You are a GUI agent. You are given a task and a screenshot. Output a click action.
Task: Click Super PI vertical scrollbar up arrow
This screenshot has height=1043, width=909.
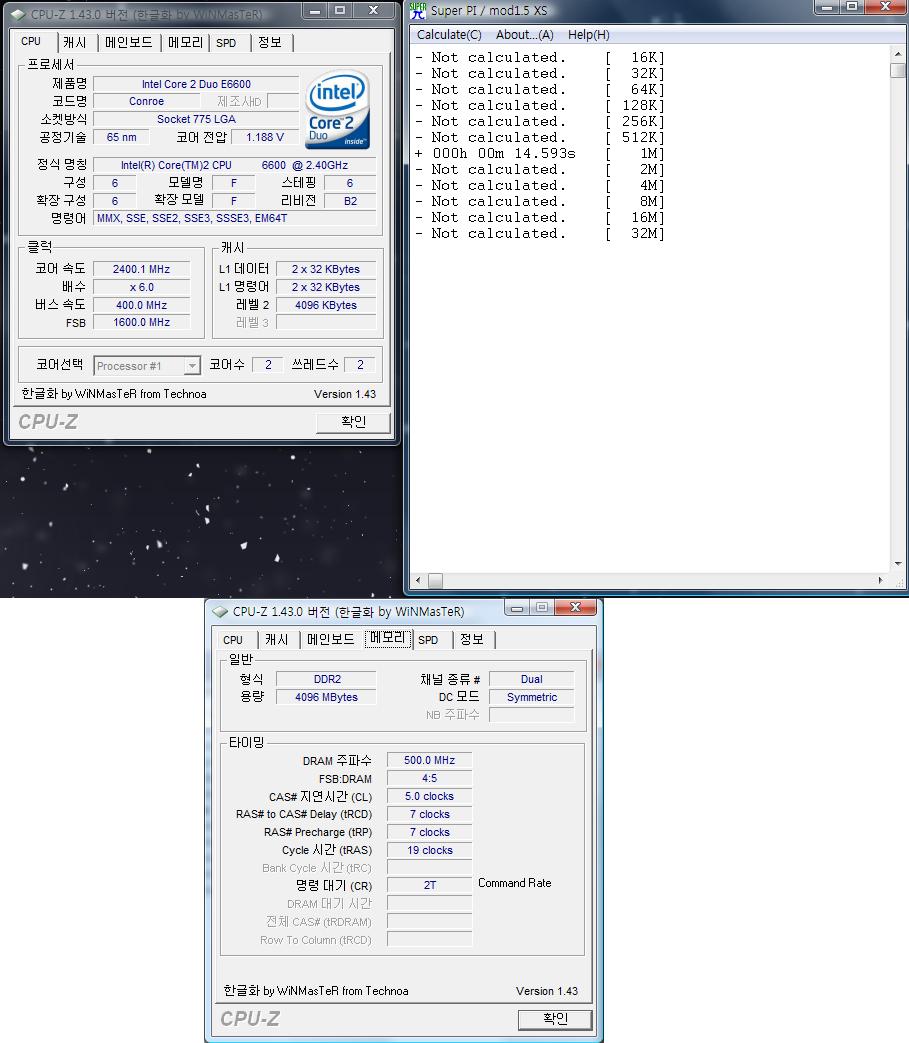point(898,54)
